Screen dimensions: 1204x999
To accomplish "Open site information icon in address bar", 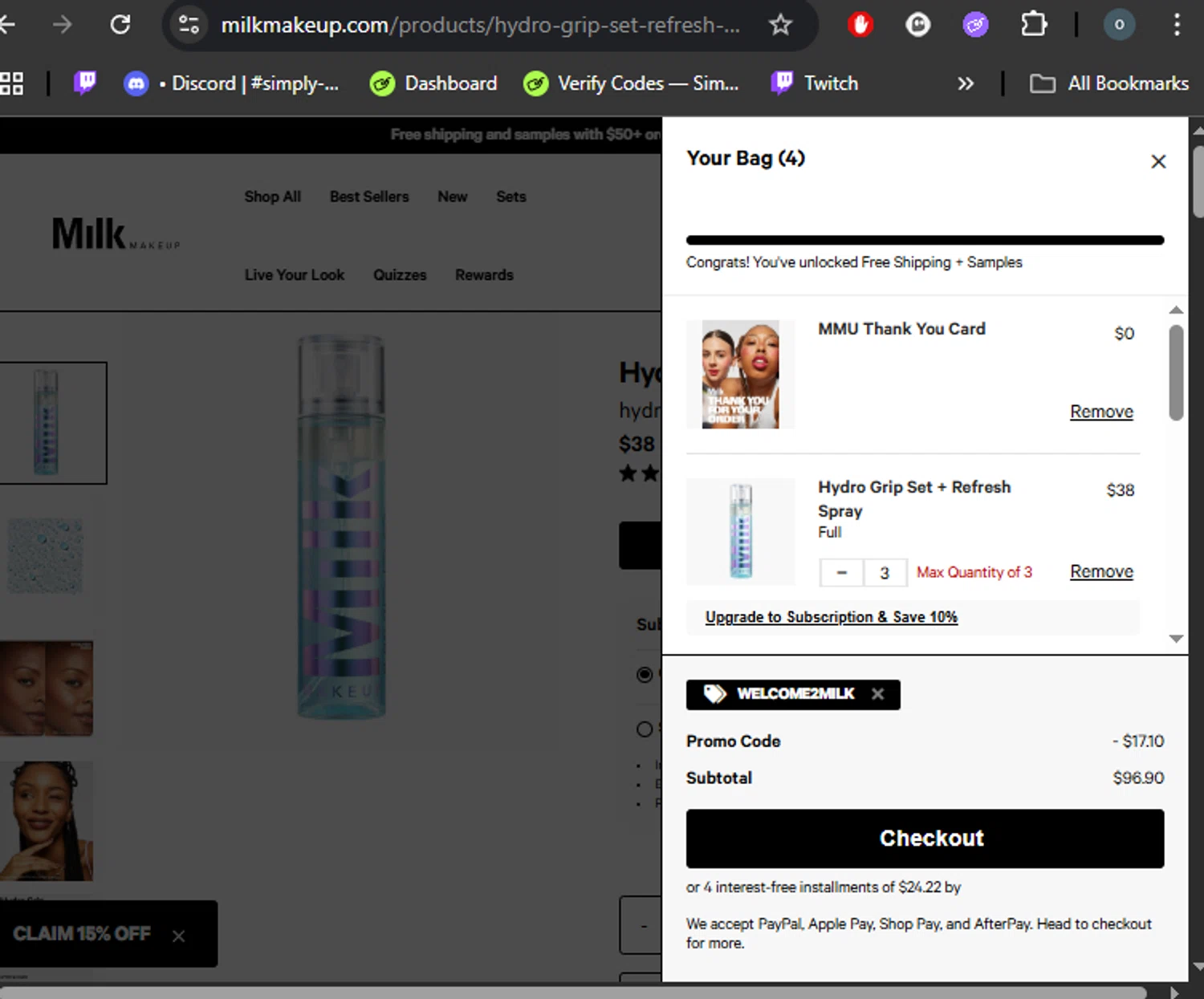I will coord(189,25).
